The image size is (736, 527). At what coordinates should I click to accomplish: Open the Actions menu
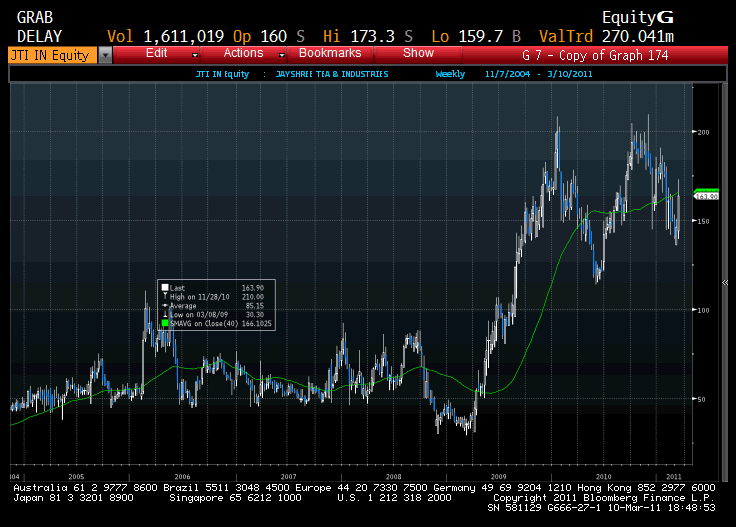243,53
